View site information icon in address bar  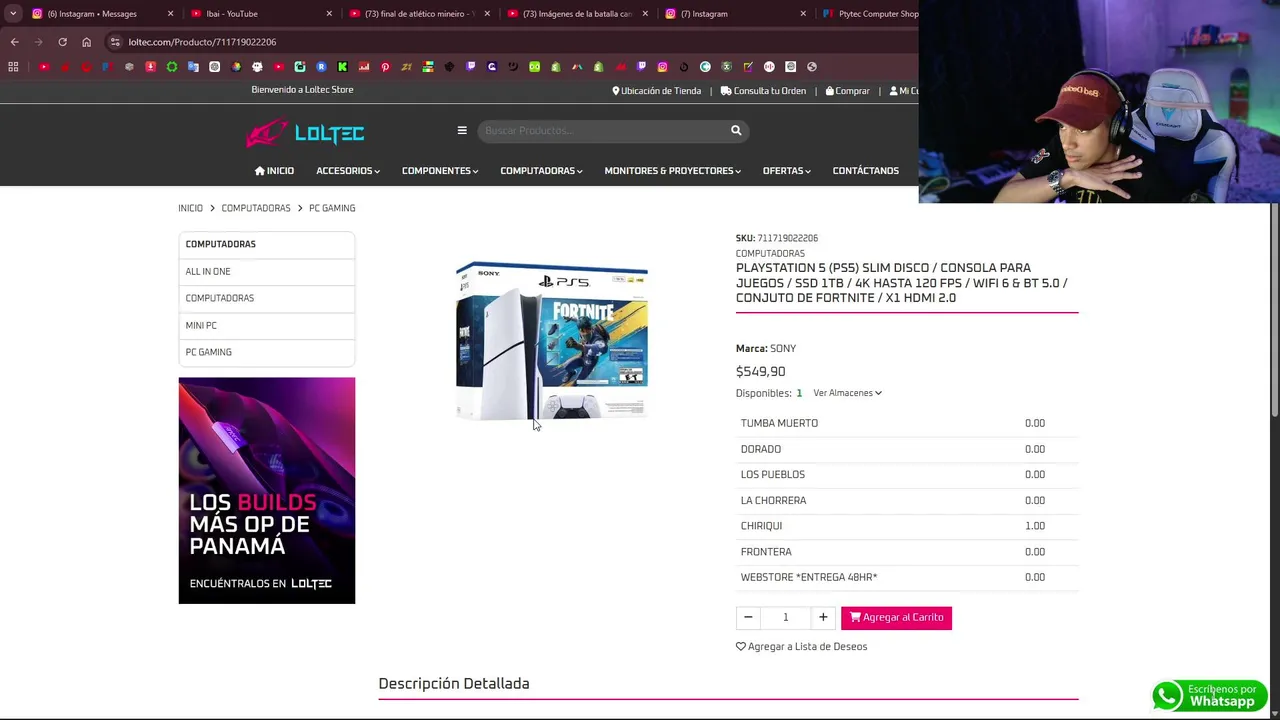[115, 42]
